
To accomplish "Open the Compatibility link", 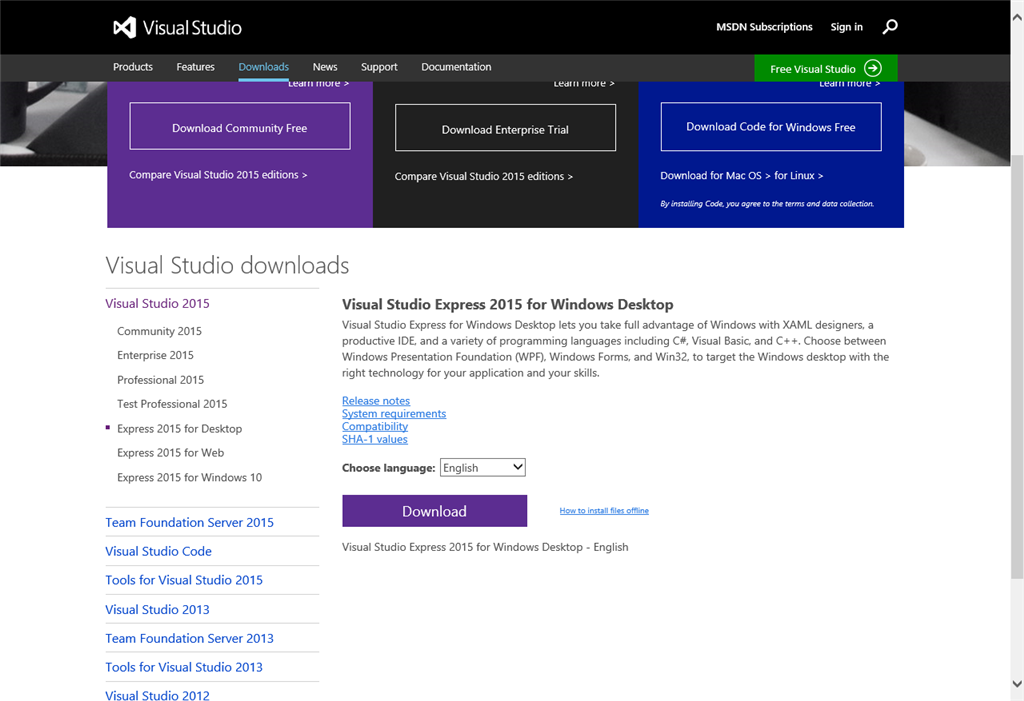I will point(375,426).
